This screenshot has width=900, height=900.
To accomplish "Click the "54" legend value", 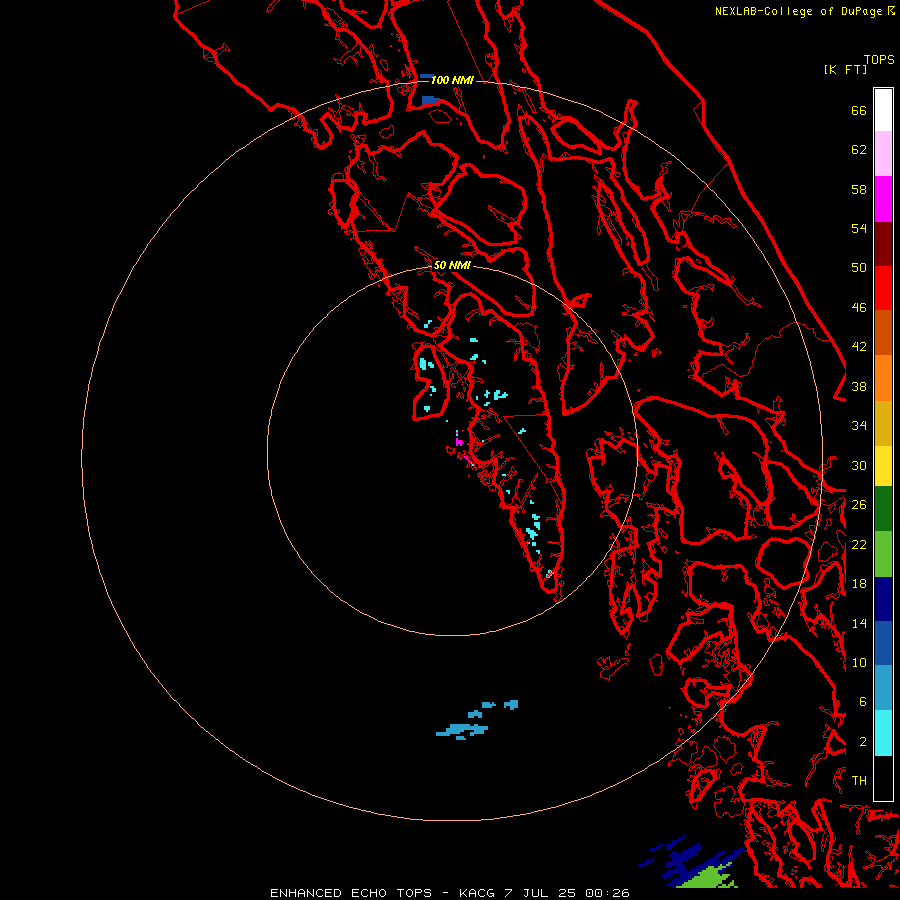I will (859, 228).
